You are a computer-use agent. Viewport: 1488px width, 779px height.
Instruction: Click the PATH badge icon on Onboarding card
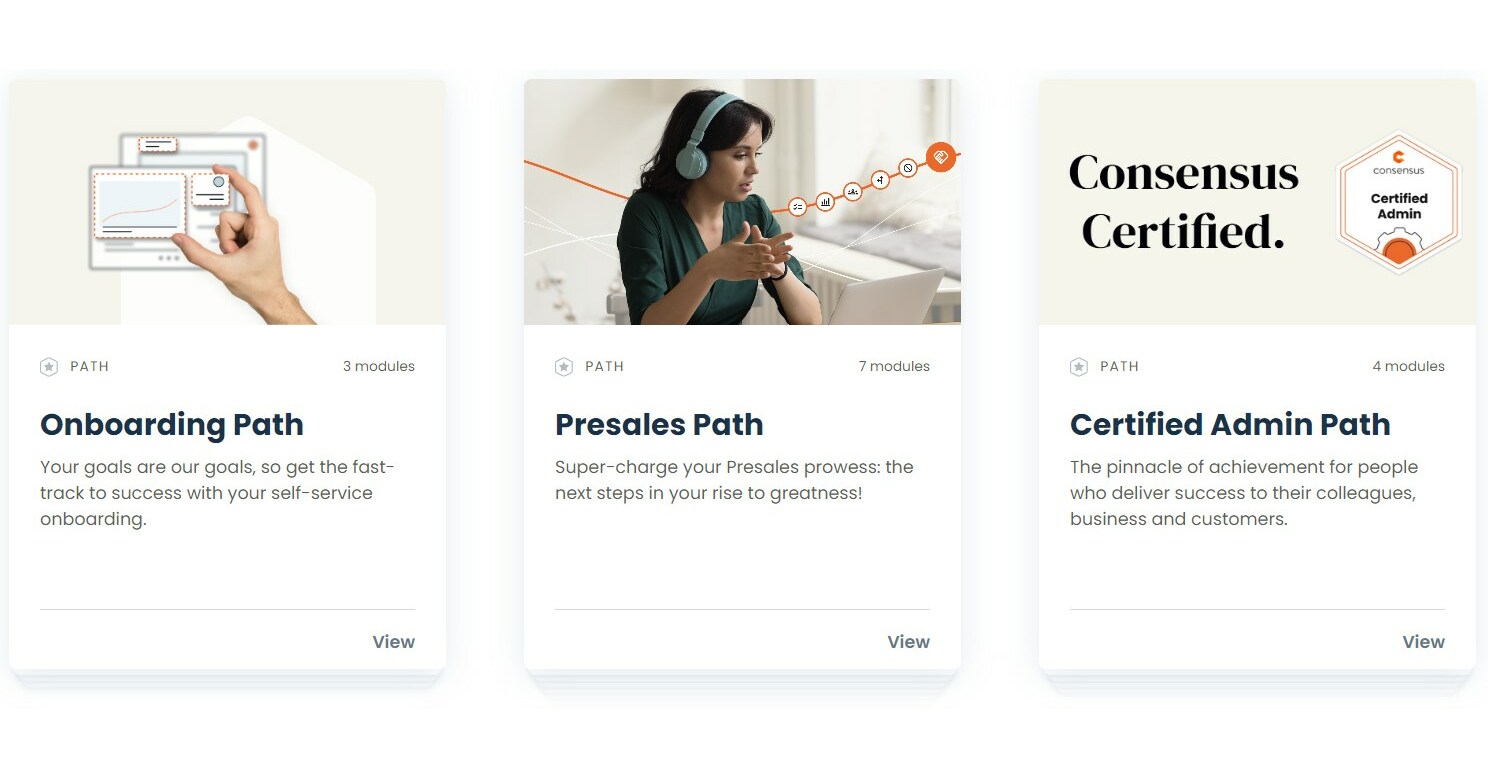[x=49, y=367]
